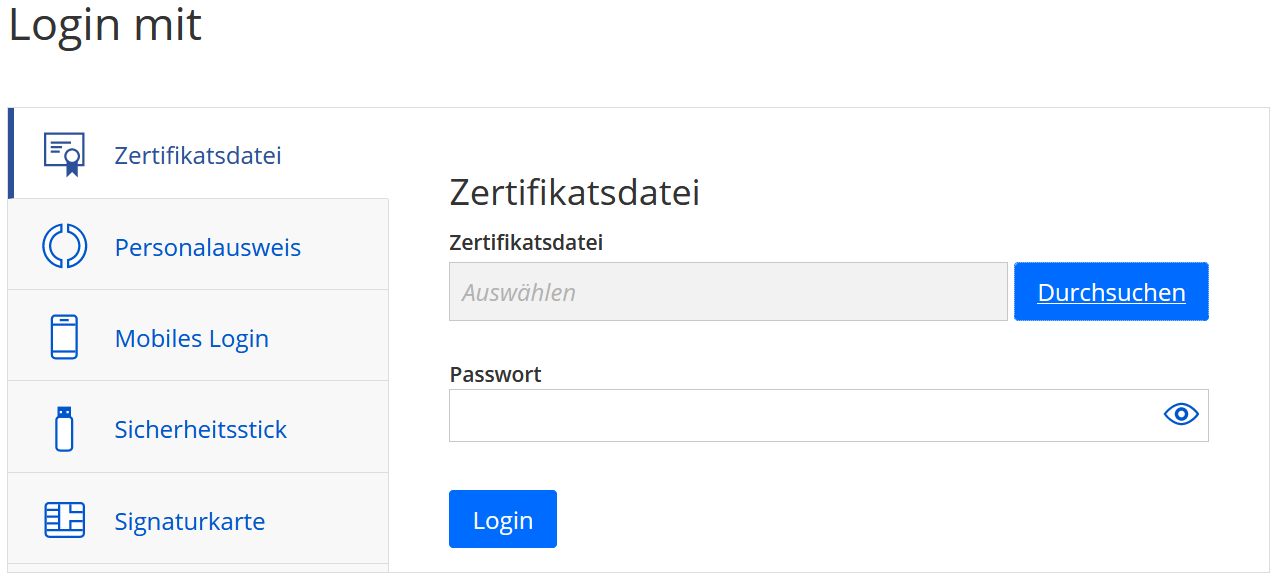The height and width of the screenshot is (576, 1275).
Task: Click the USB stick icon beside Sicherheitsstick
Action: click(x=63, y=427)
